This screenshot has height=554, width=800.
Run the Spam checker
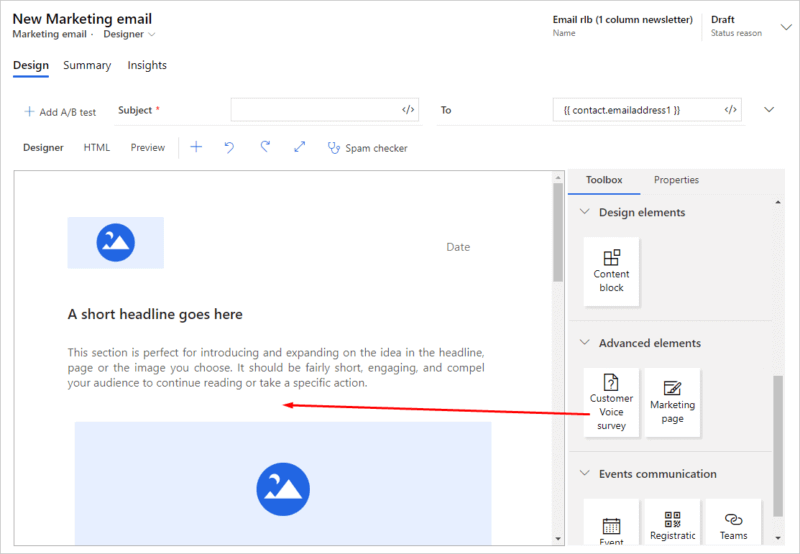click(367, 148)
